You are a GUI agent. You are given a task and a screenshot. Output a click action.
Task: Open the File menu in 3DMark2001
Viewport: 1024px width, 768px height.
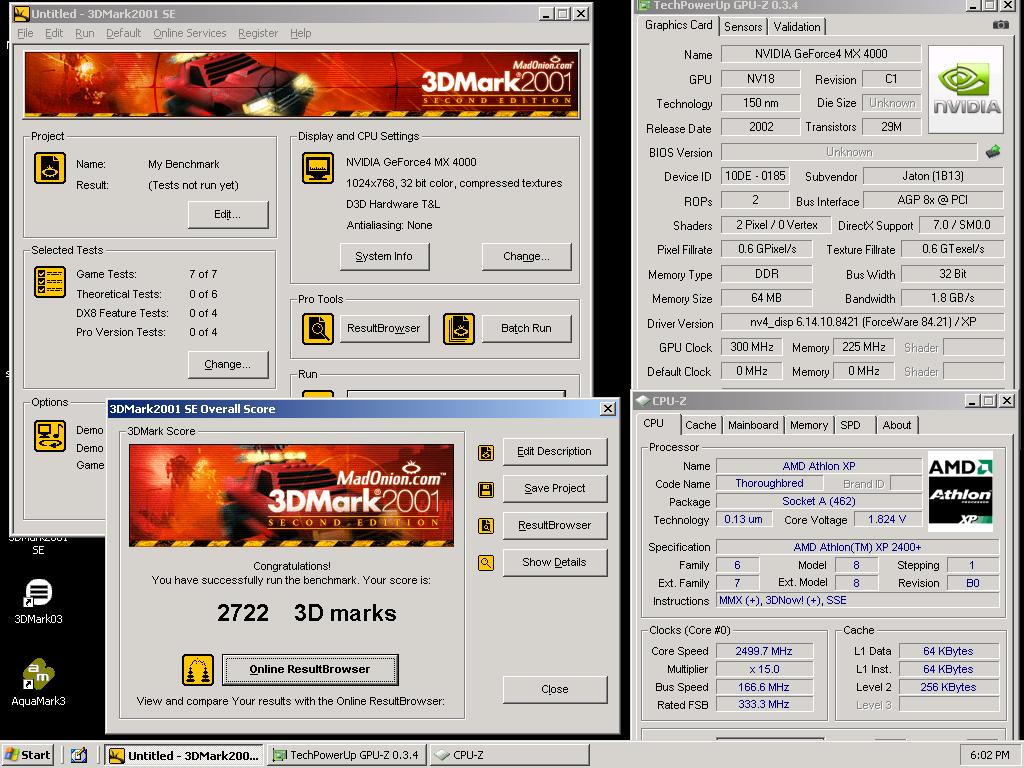[25, 33]
